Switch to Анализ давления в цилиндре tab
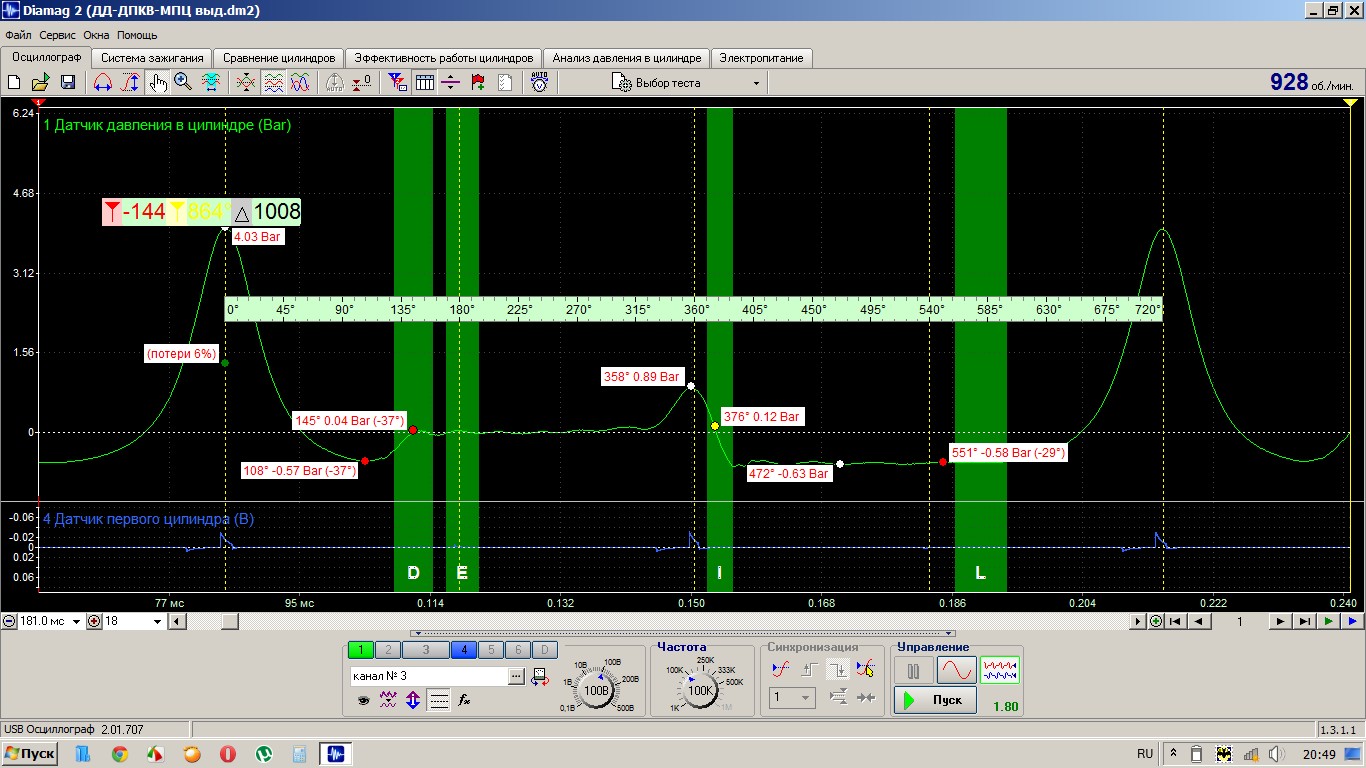The height and width of the screenshot is (768, 1366). tap(627, 58)
